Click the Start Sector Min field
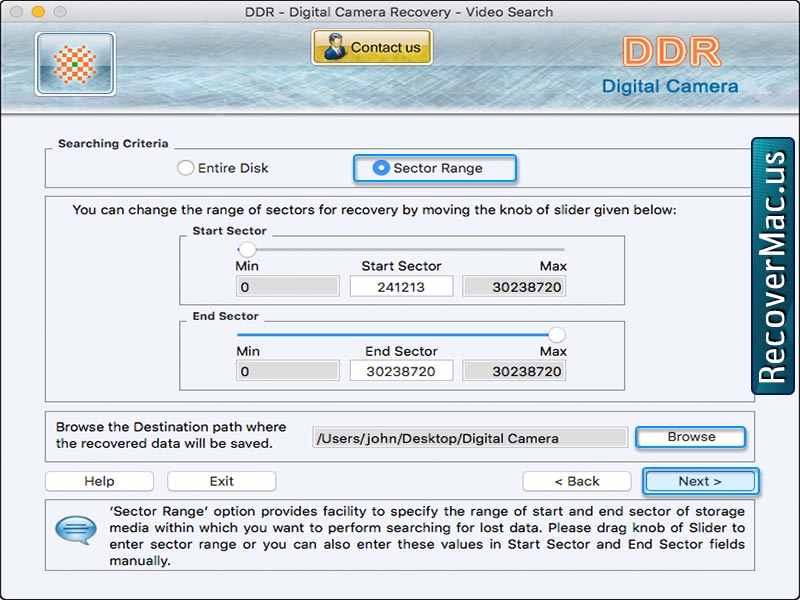Screen dimensions: 800x600 [287, 286]
